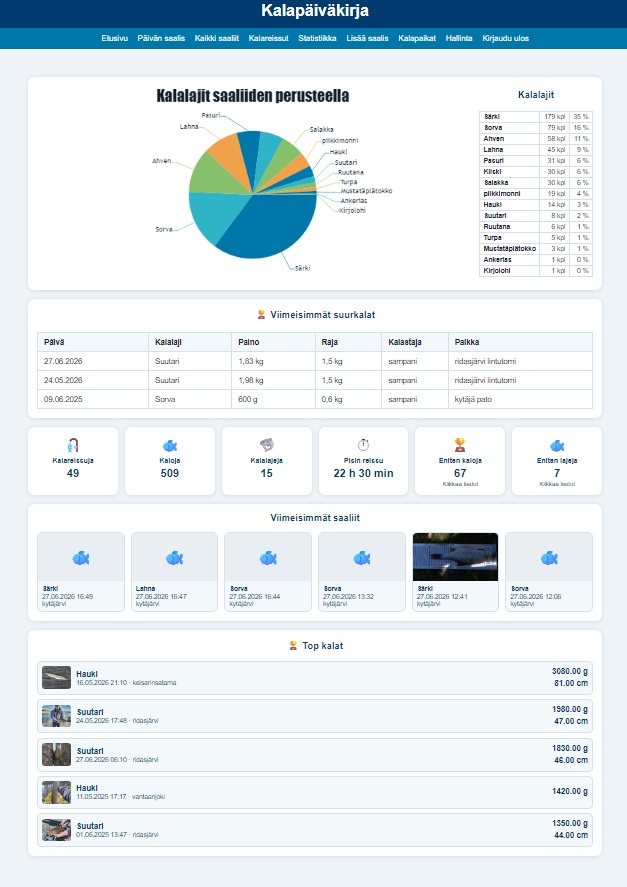Open the top Hauki 3080 g entry
This screenshot has width=627, height=887.
pyautogui.click(x=315, y=677)
